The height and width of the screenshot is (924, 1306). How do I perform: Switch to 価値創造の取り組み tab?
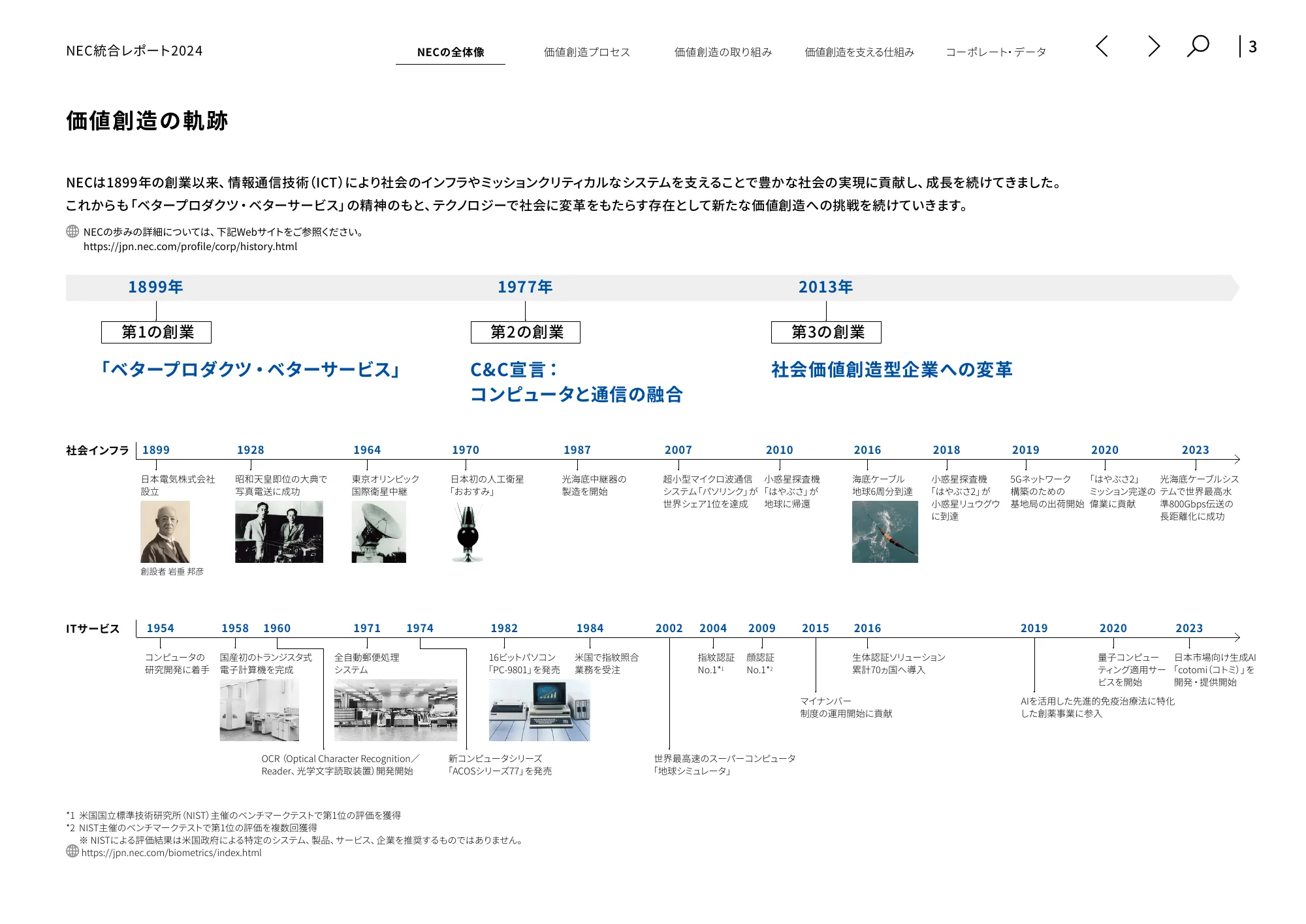click(723, 52)
